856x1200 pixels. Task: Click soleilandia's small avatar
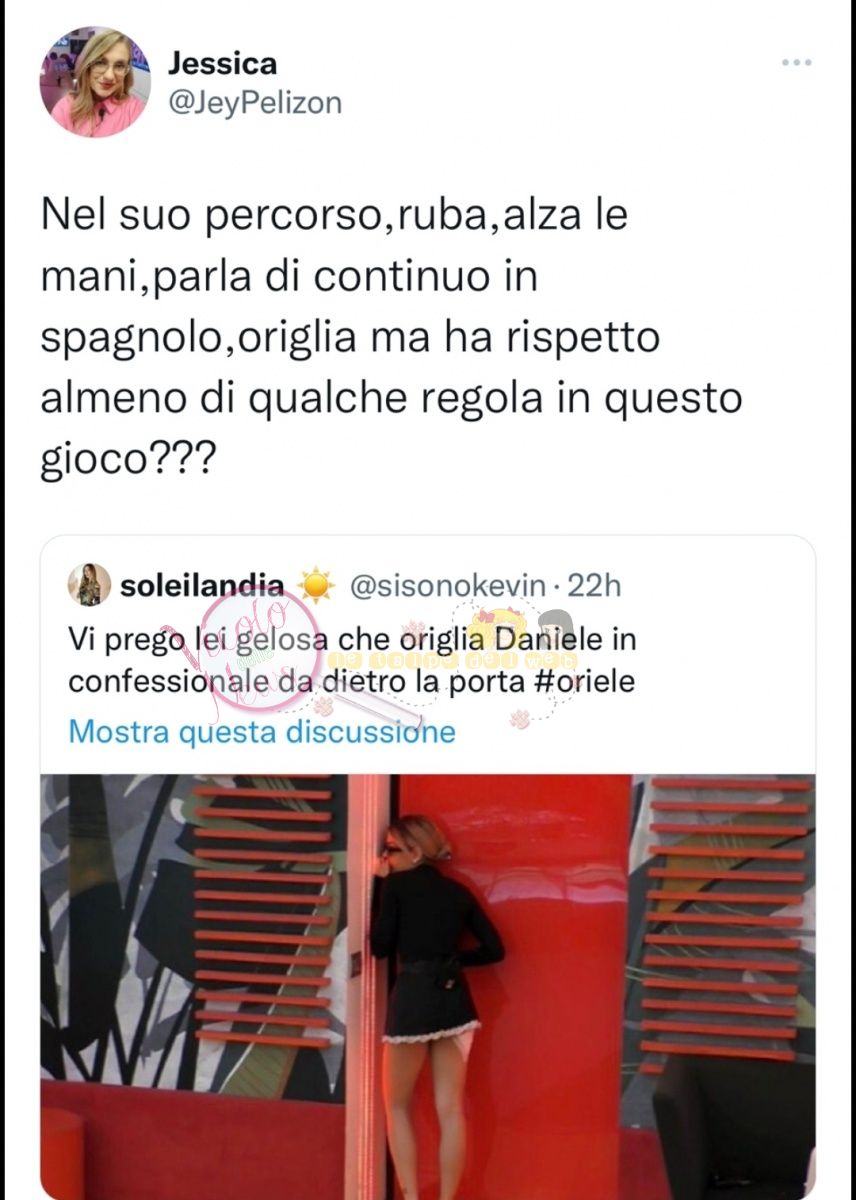point(89,585)
